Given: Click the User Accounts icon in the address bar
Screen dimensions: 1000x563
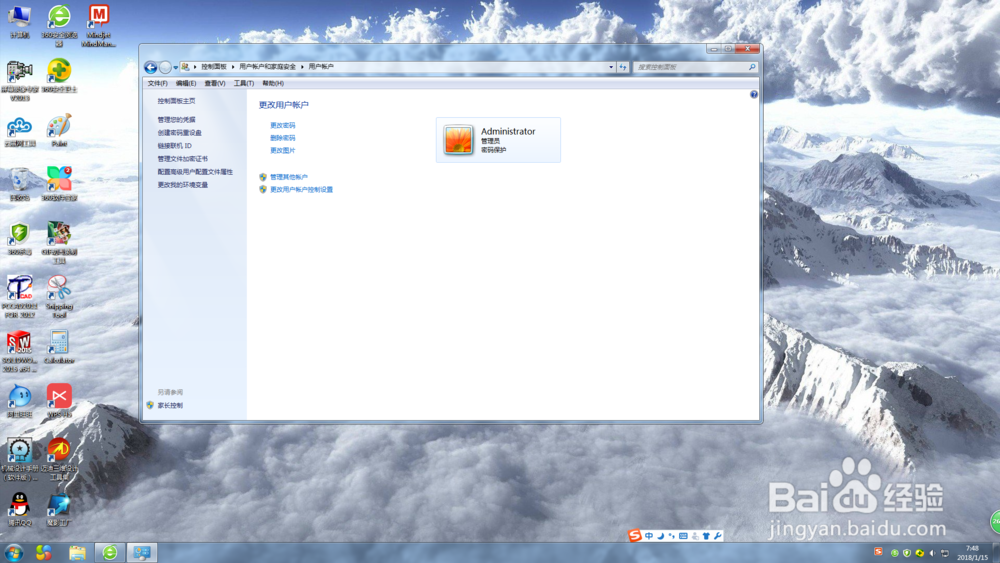Looking at the screenshot, I should click(186, 66).
